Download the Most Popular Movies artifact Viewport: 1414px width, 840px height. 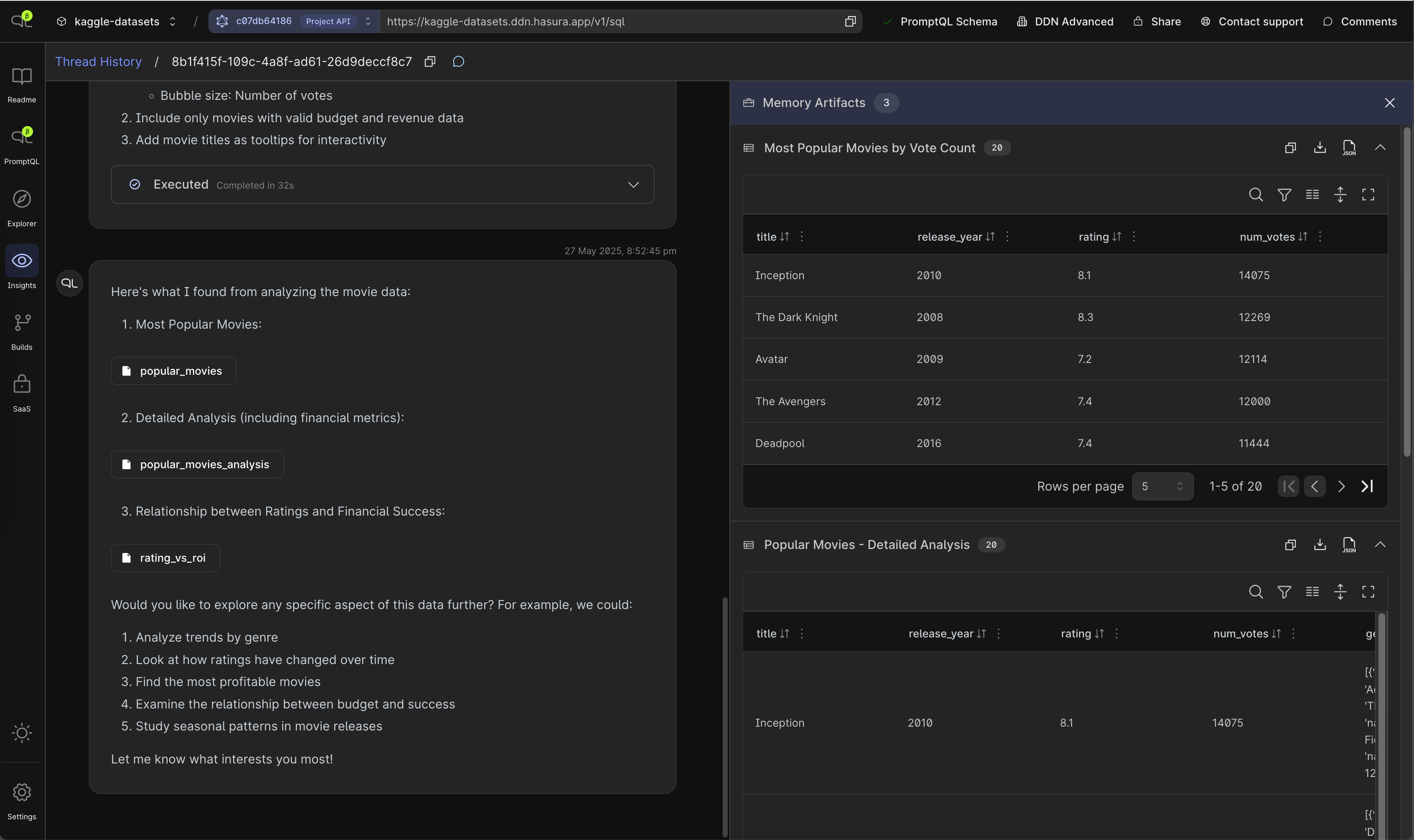1320,148
